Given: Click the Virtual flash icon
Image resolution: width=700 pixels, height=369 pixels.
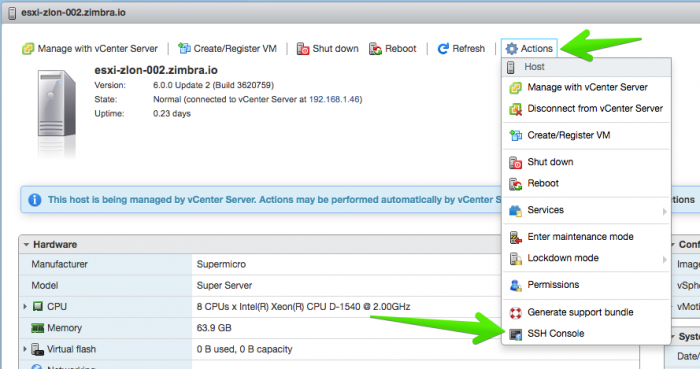Looking at the screenshot, I should click(38, 349).
